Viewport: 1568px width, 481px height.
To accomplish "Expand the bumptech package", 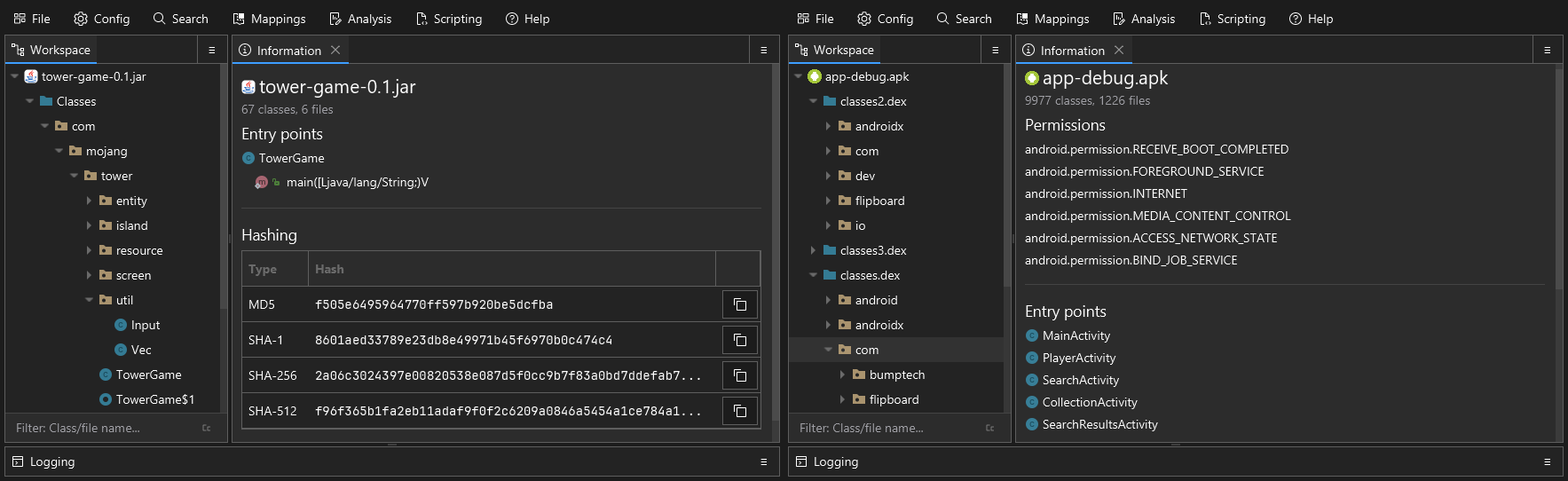I will [842, 375].
